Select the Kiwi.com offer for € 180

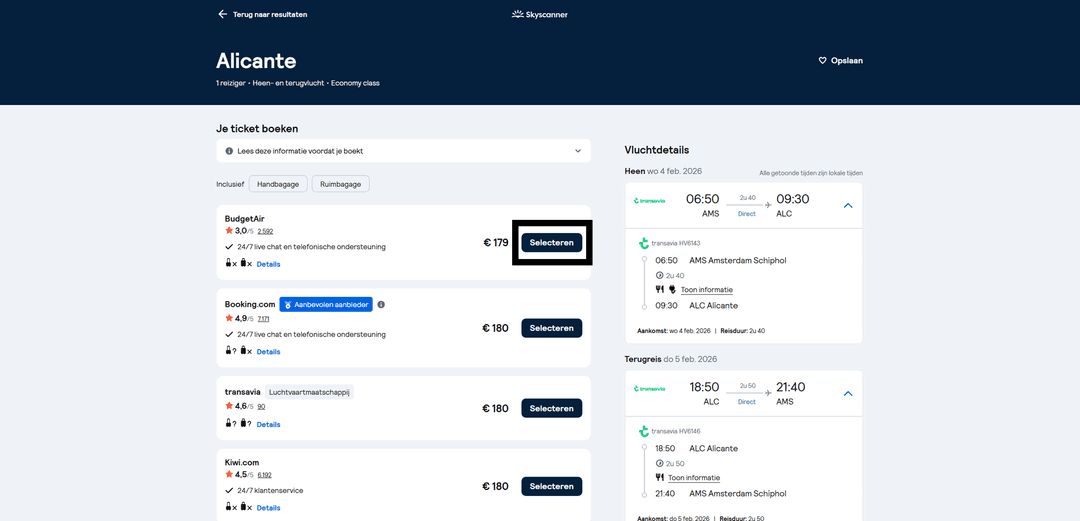click(x=552, y=486)
